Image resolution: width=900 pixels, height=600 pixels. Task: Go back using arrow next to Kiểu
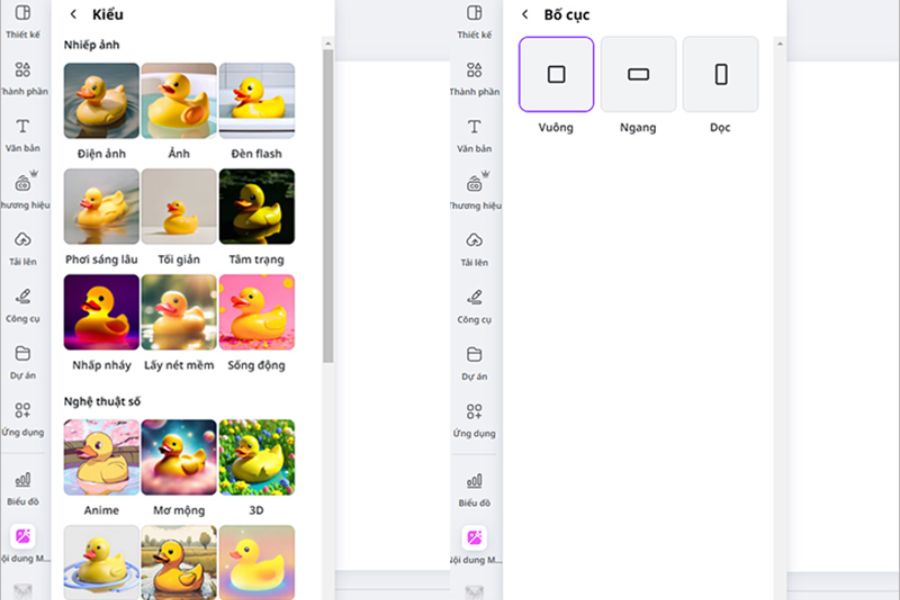click(x=73, y=15)
